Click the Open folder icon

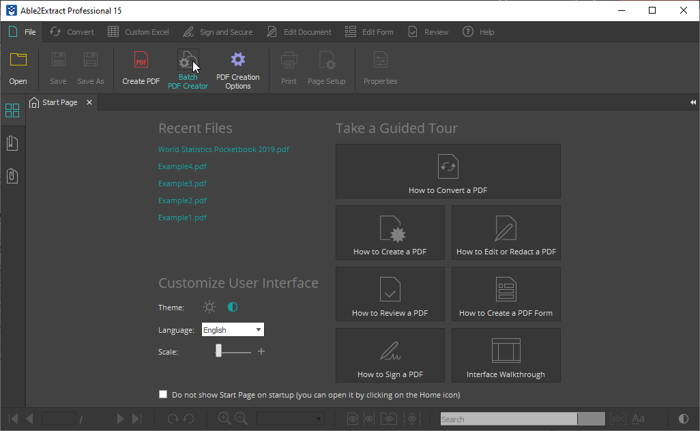[18, 62]
